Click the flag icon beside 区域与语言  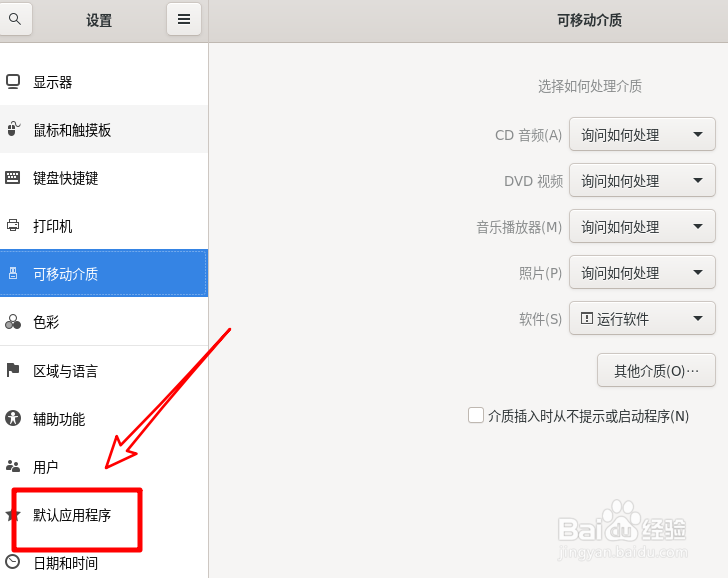(x=13, y=370)
